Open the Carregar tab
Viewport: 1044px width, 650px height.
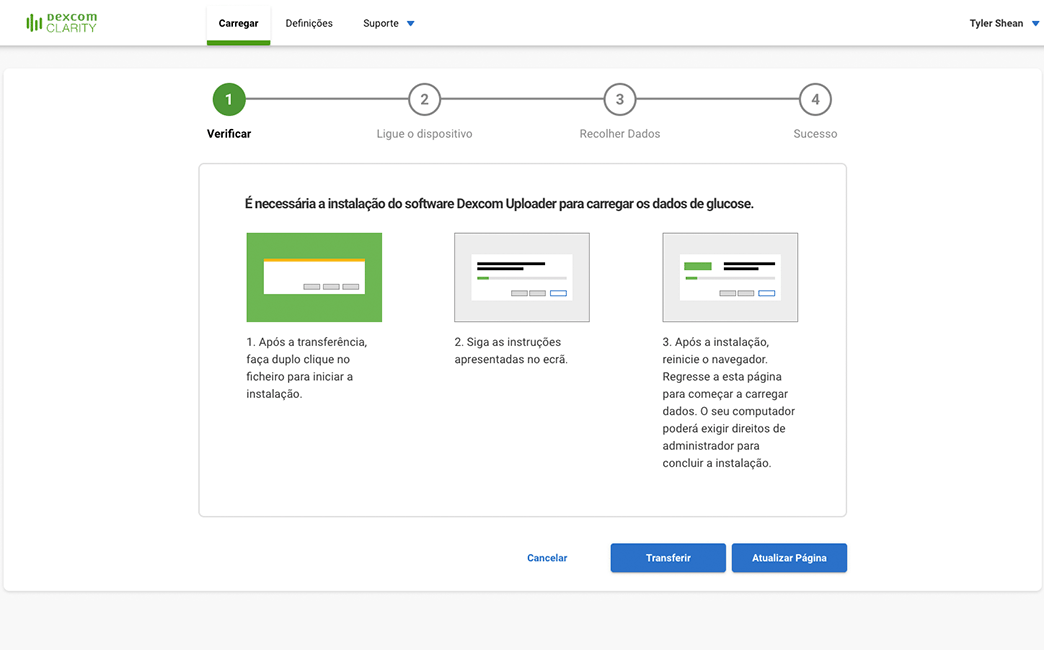(238, 23)
